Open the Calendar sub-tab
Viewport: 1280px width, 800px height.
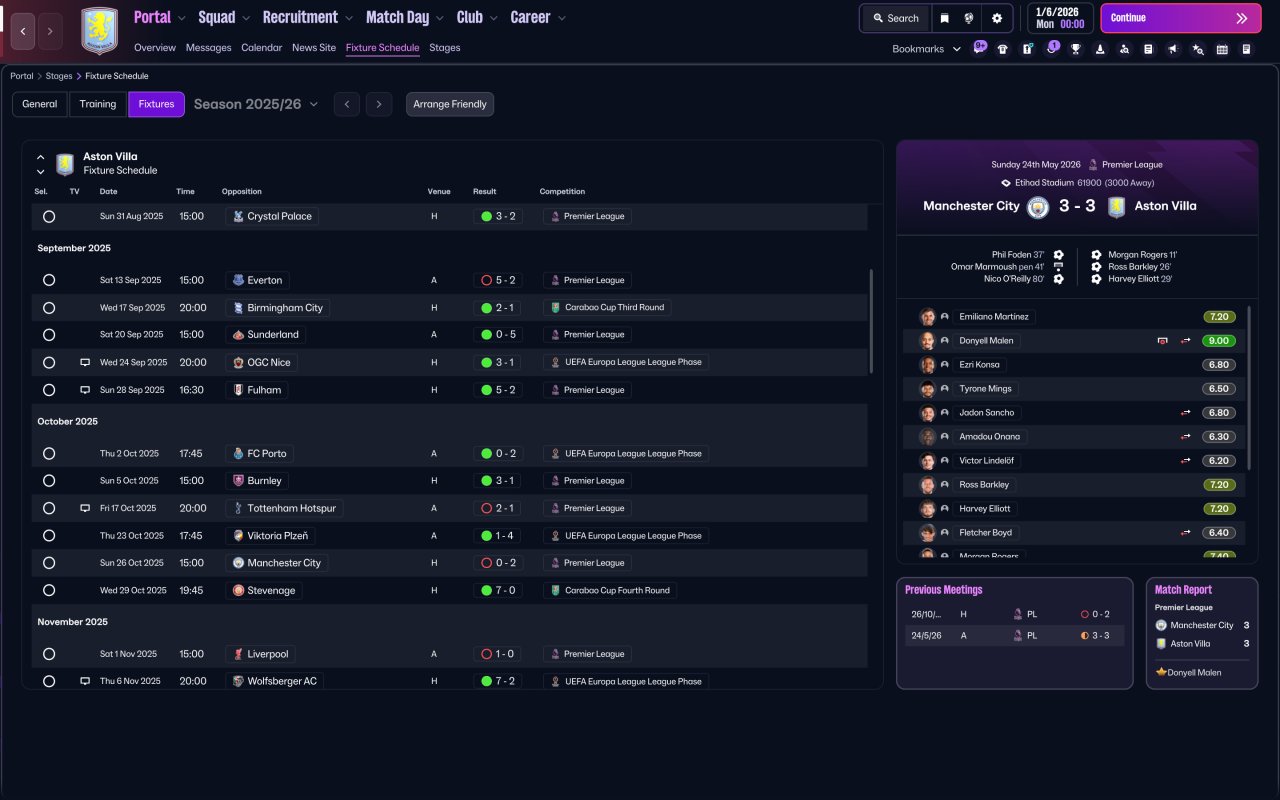(262, 48)
